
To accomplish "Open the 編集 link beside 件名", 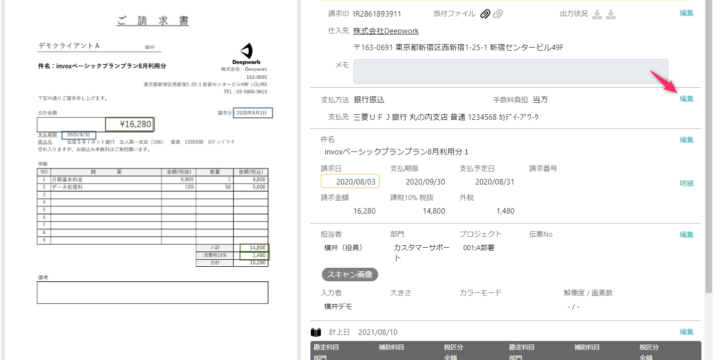I will click(x=686, y=140).
